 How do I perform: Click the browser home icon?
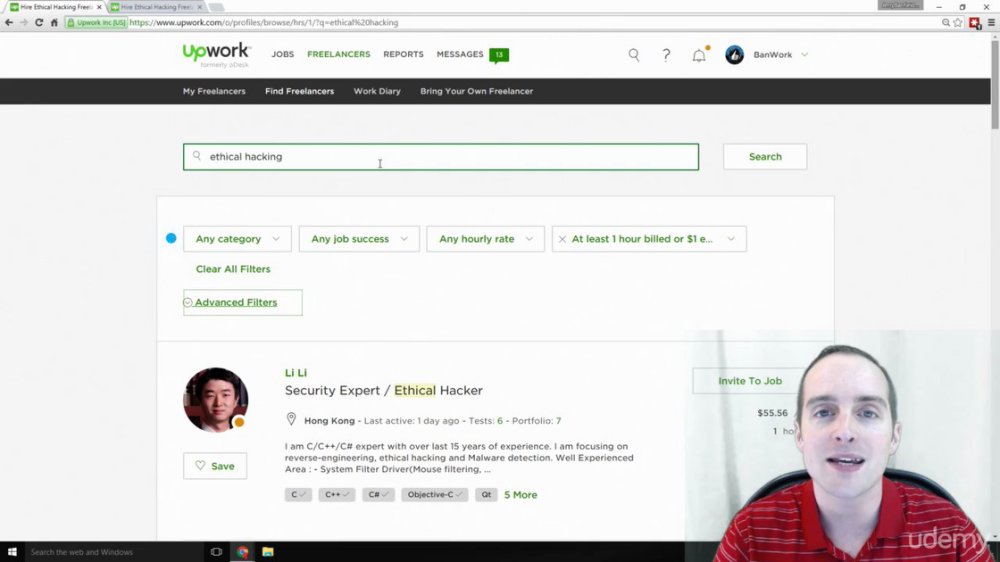point(54,22)
